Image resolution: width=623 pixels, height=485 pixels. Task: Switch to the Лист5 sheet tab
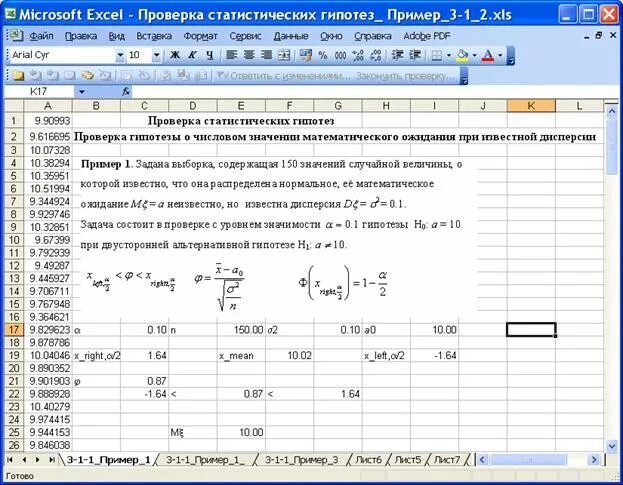point(407,460)
